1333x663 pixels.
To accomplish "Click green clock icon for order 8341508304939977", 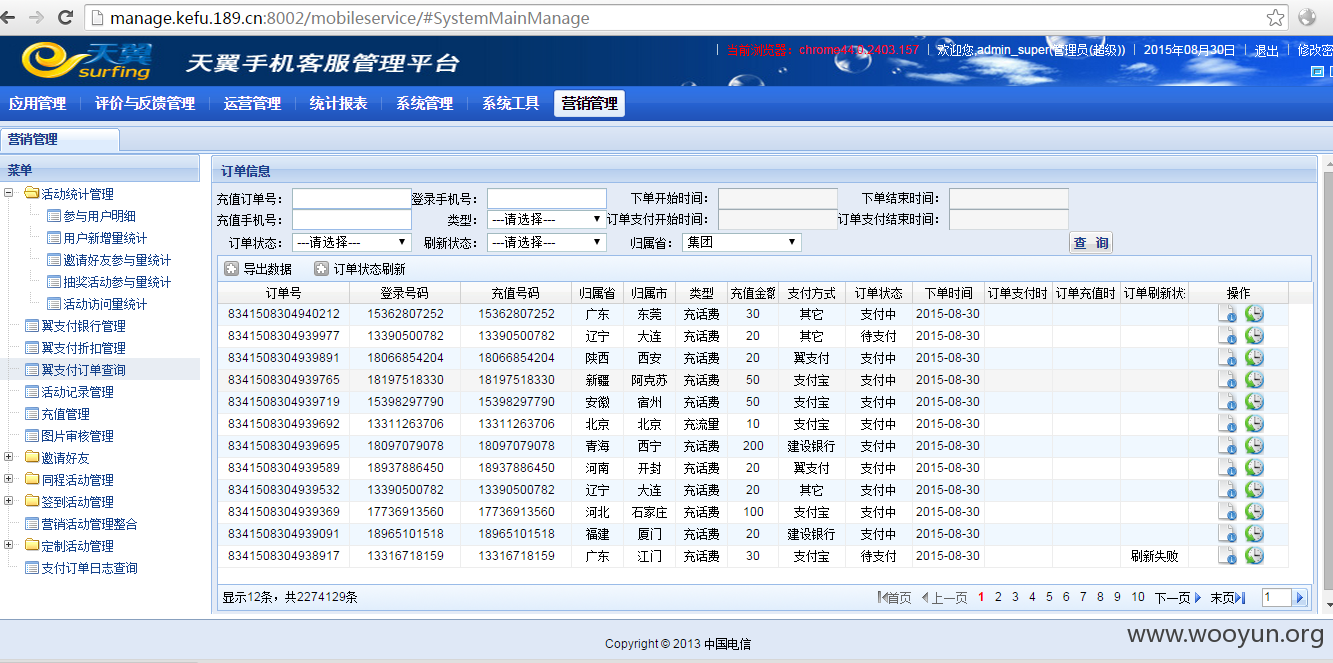I will [x=1254, y=336].
